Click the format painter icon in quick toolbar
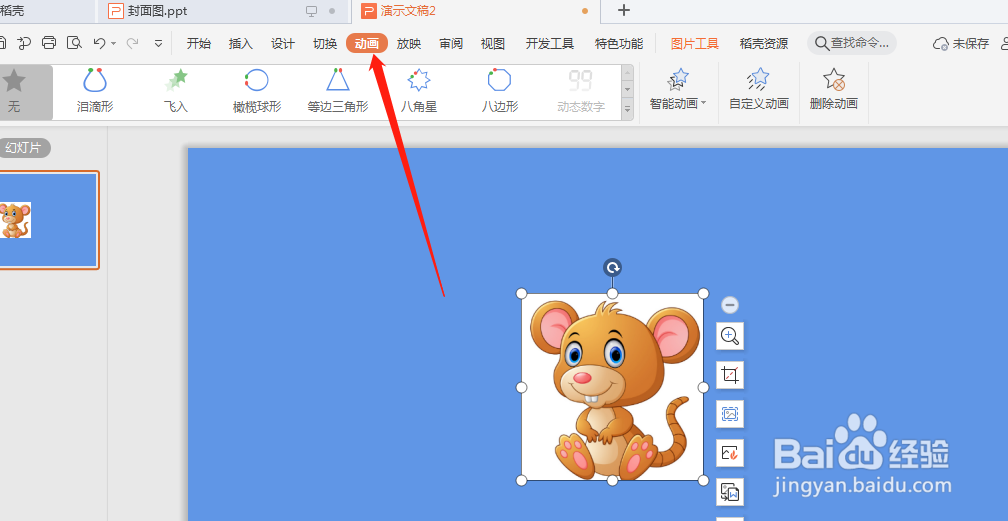 [24, 43]
